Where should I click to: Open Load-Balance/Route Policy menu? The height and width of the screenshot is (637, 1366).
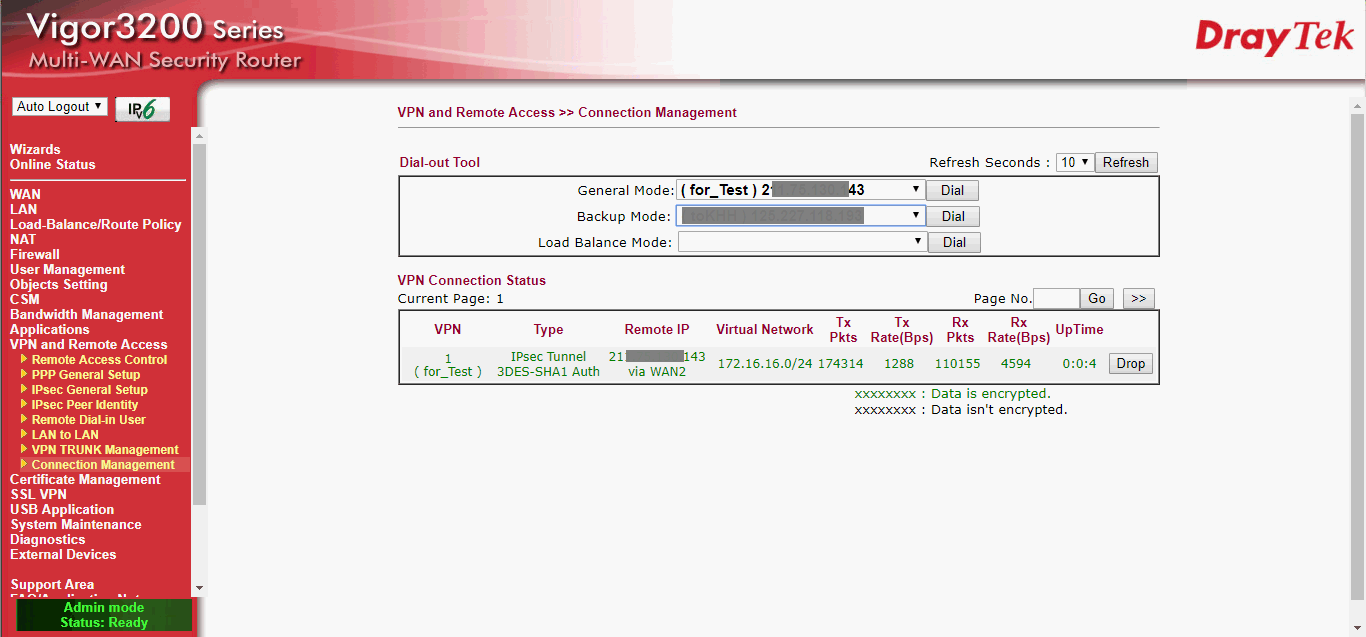[x=96, y=224]
